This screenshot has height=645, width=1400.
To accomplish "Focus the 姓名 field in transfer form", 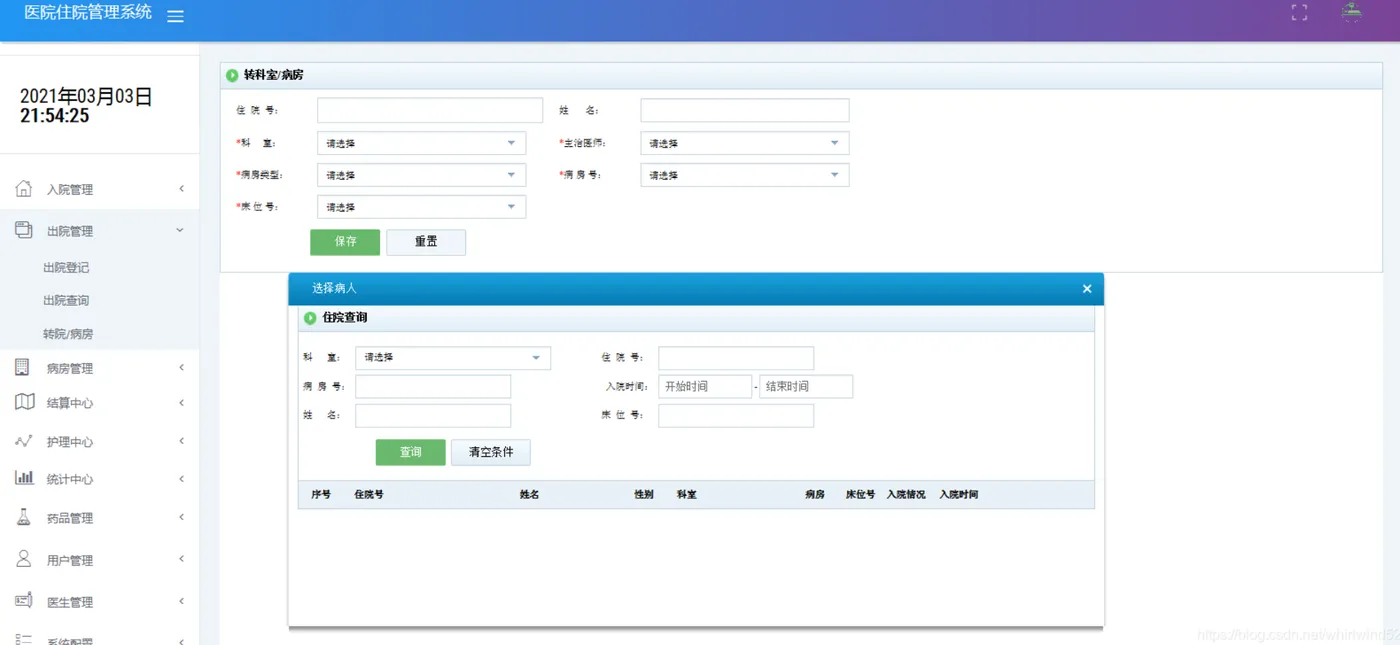I will click(x=745, y=110).
